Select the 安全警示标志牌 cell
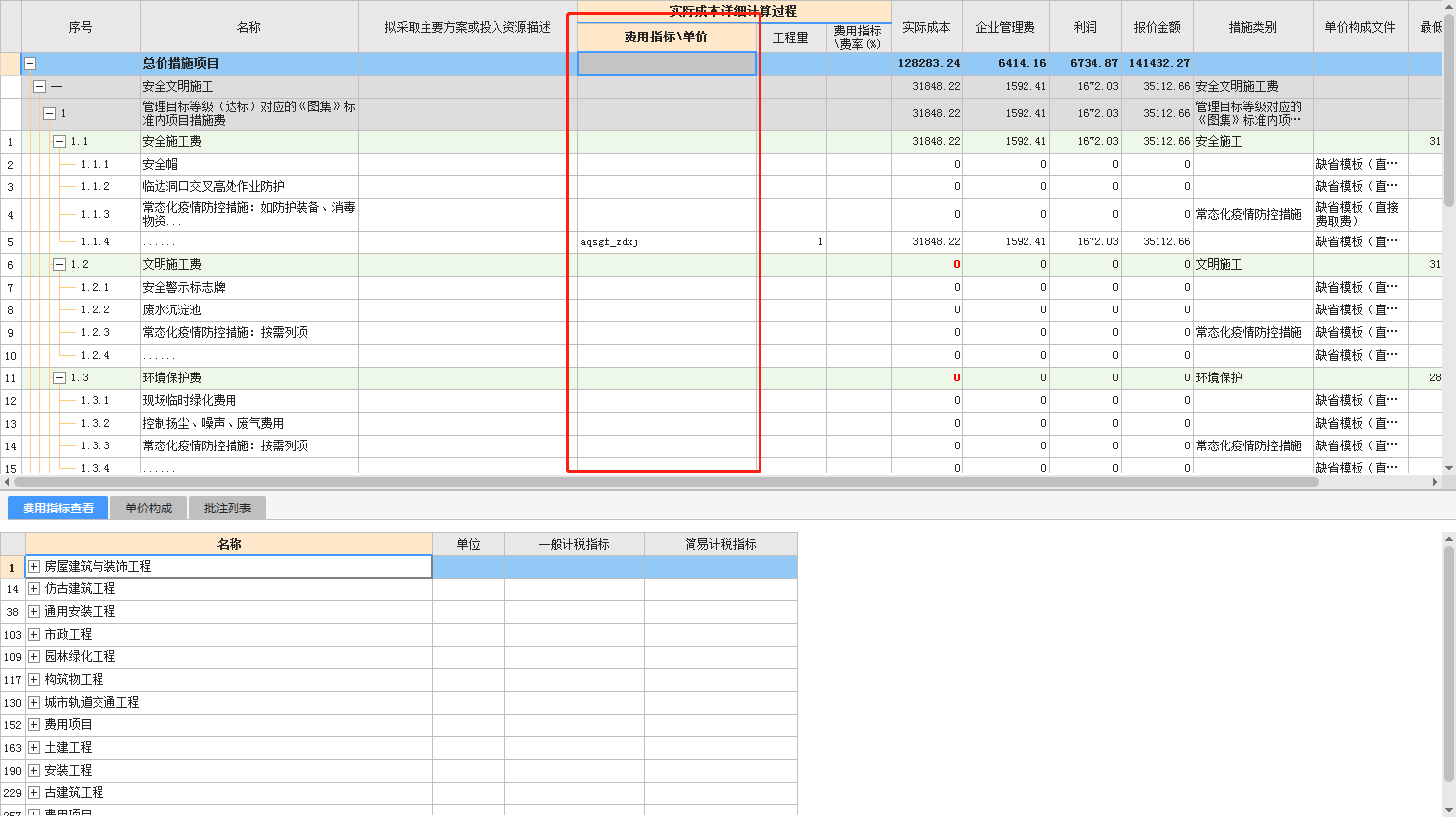The width and height of the screenshot is (1456, 817). click(249, 287)
